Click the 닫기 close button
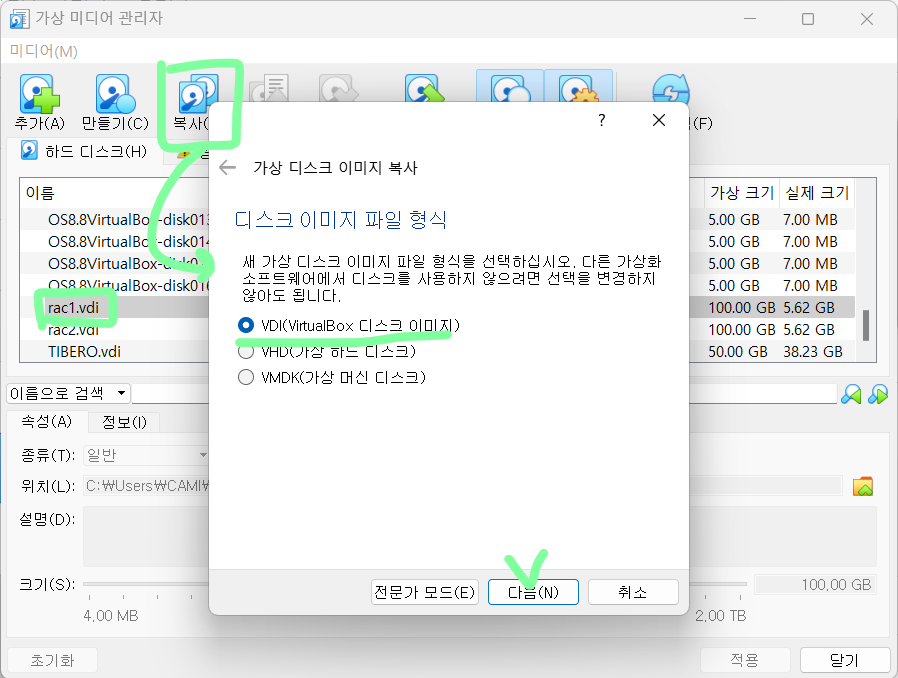 pyautogui.click(x=844, y=660)
